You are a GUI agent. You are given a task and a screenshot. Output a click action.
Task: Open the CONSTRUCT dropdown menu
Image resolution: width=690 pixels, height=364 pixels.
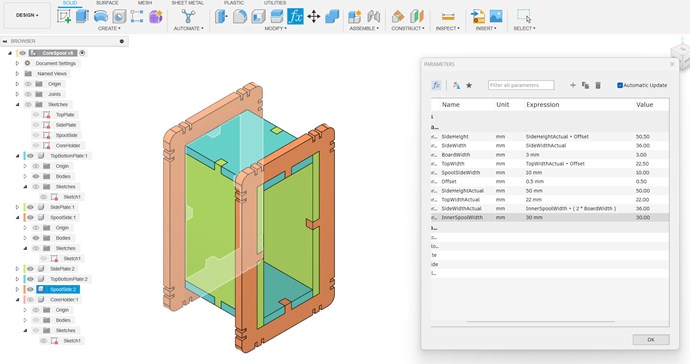coord(408,28)
